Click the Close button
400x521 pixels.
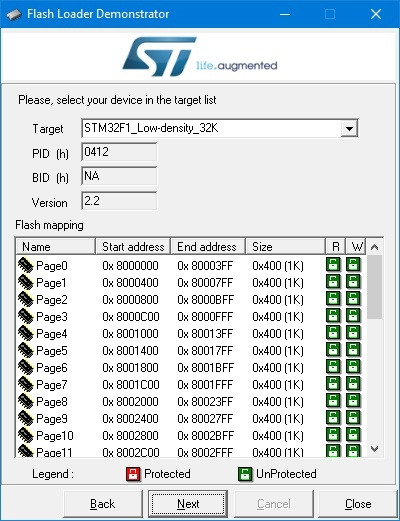[358, 504]
